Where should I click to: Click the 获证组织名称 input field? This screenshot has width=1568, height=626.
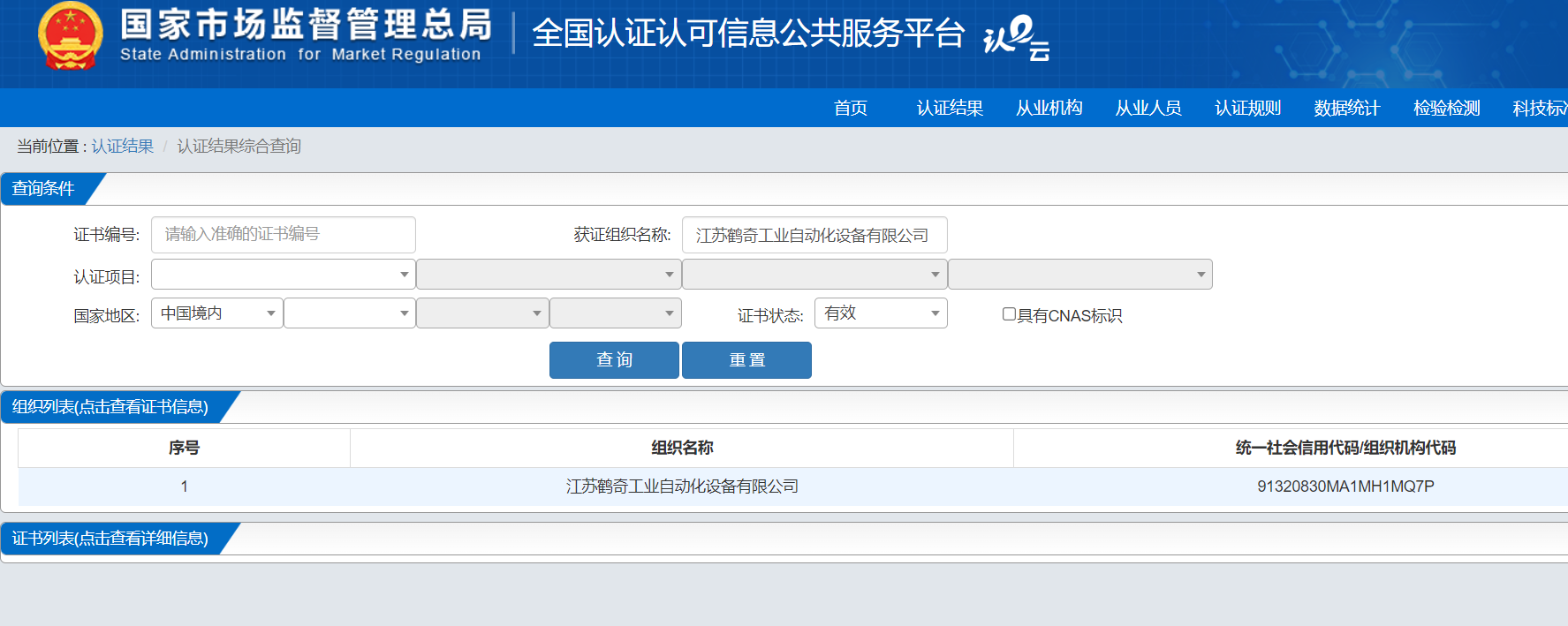[x=814, y=235]
